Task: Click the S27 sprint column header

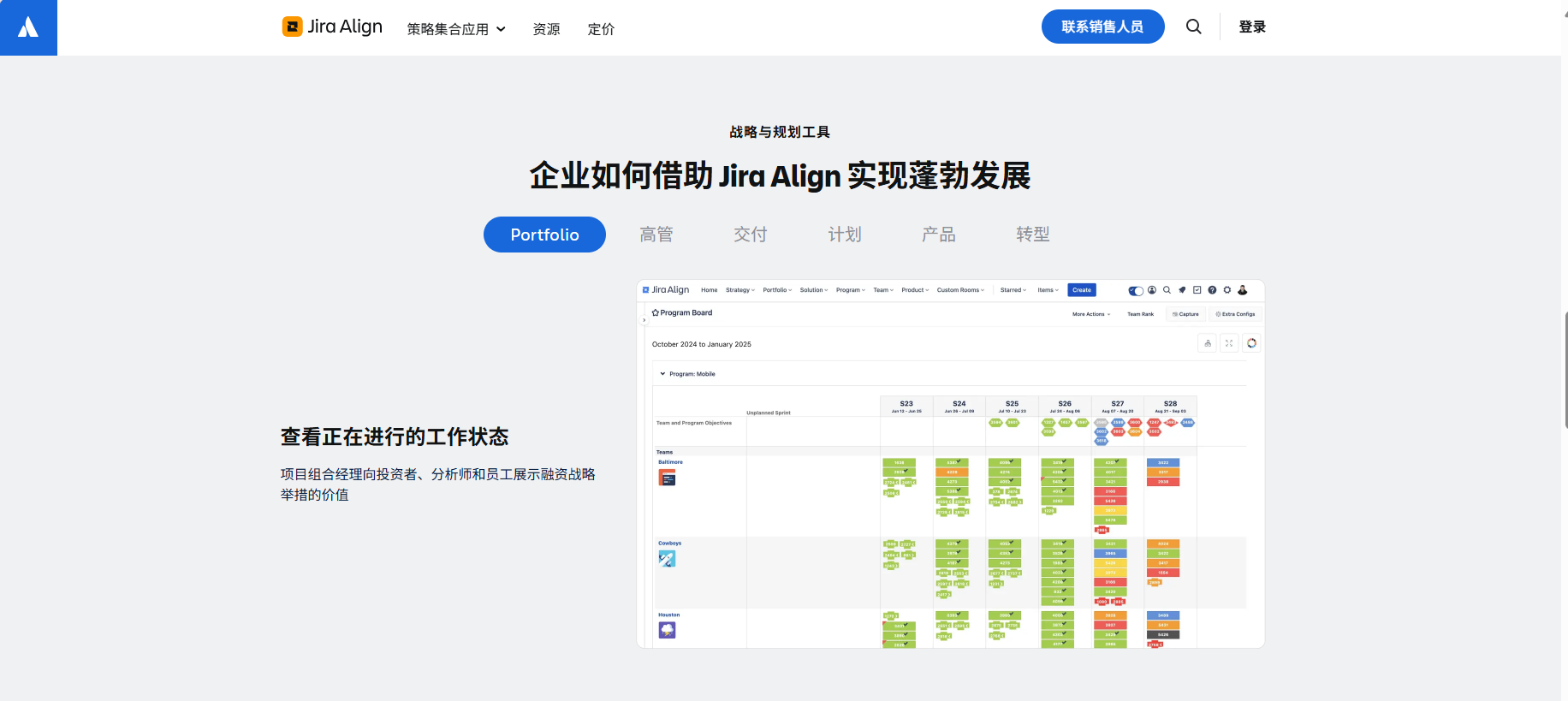Action: click(x=1118, y=407)
